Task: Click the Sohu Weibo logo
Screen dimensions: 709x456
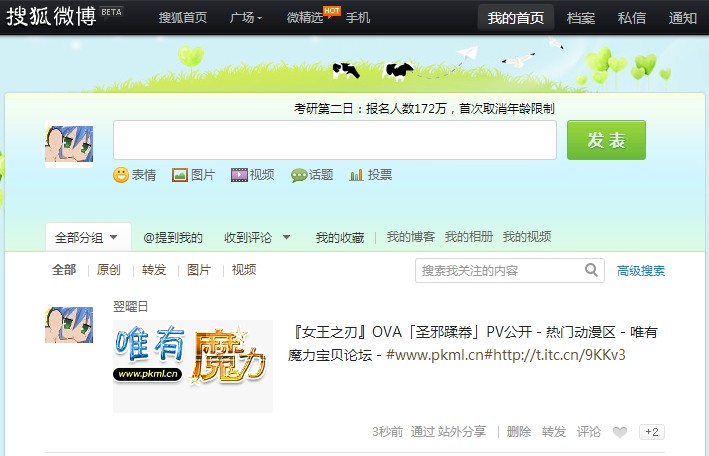Action: 50,17
